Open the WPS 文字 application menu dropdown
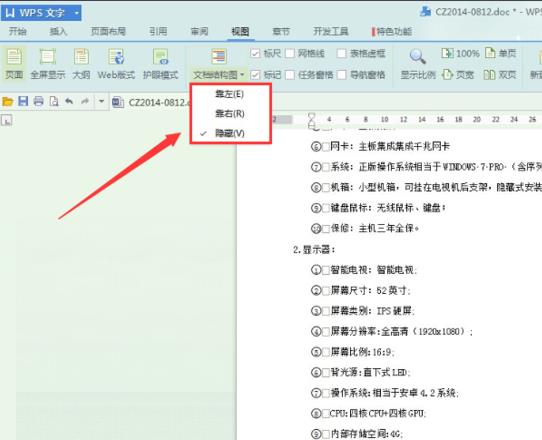Screen dimensions: 542x440 [77, 13]
